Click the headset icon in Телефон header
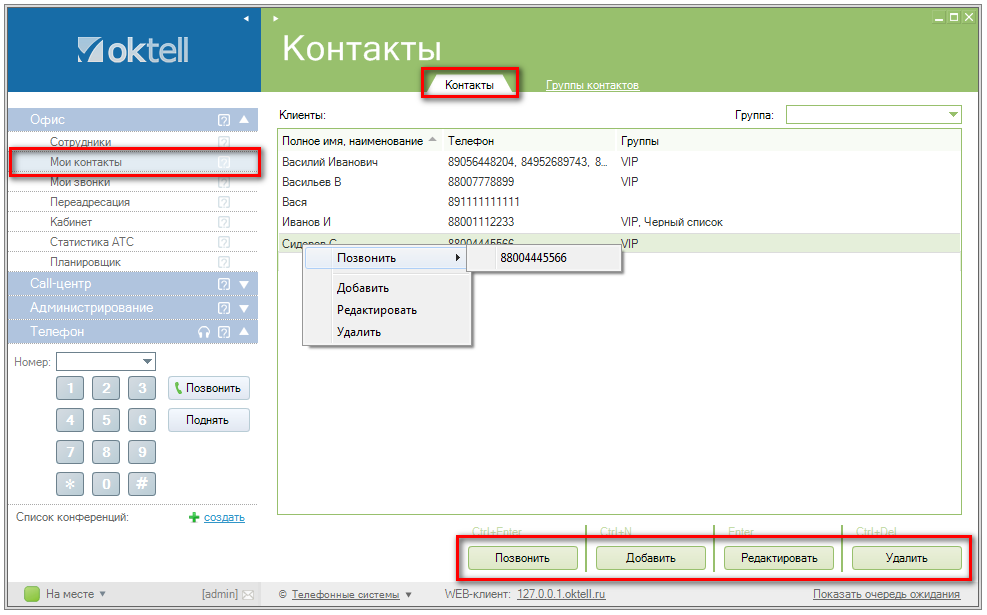 [x=204, y=332]
